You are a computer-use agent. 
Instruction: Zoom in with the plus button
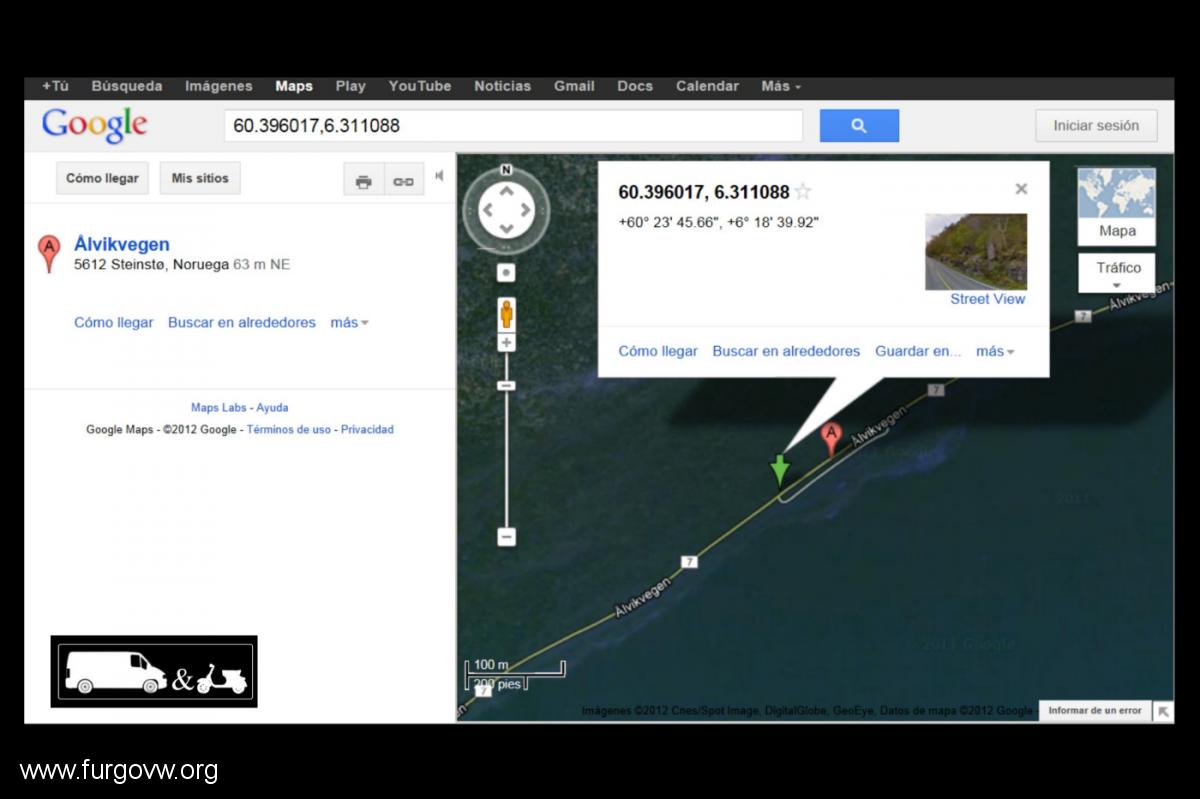(507, 343)
